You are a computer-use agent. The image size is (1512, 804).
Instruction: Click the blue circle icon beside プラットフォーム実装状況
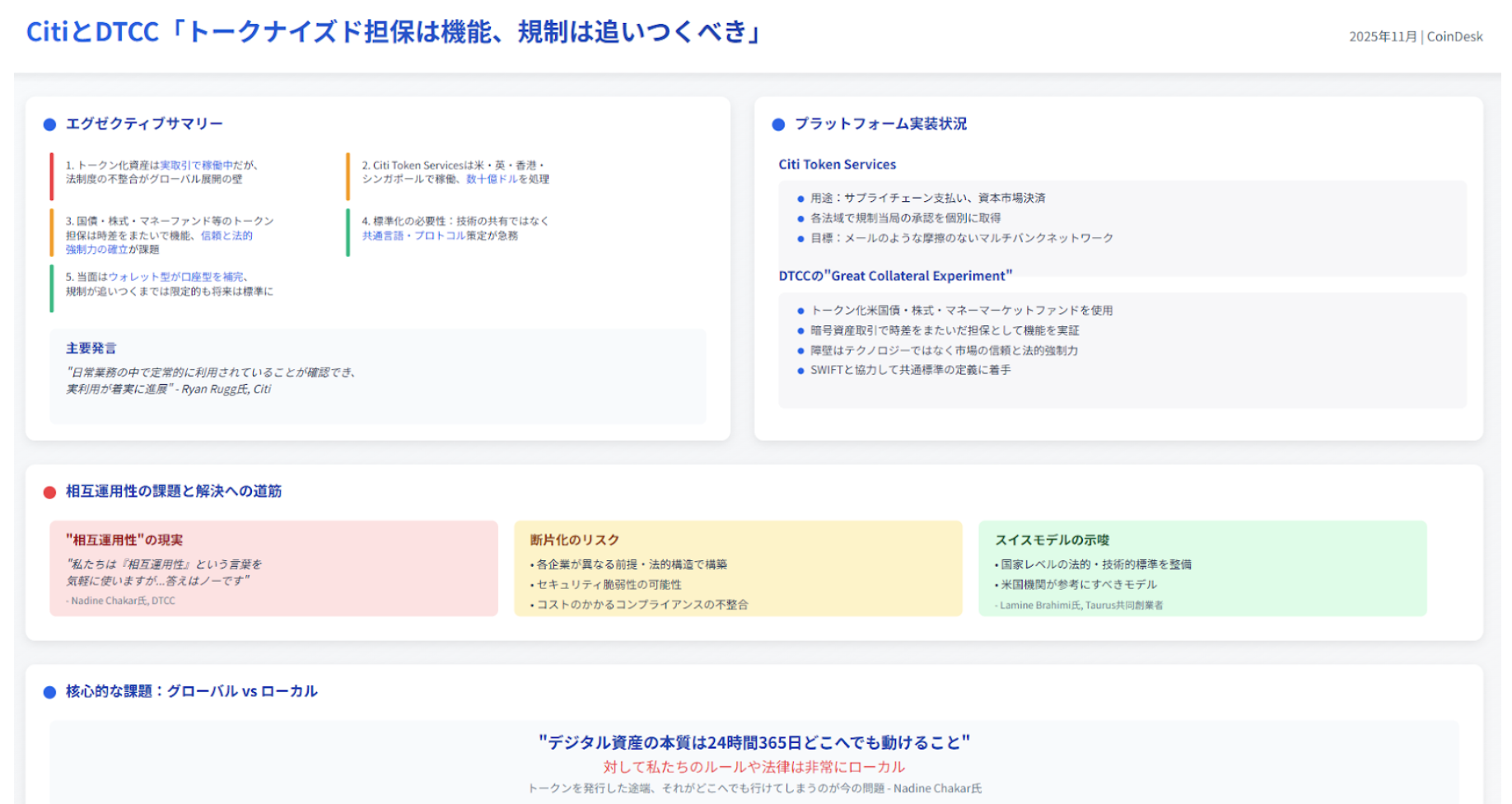coord(777,124)
